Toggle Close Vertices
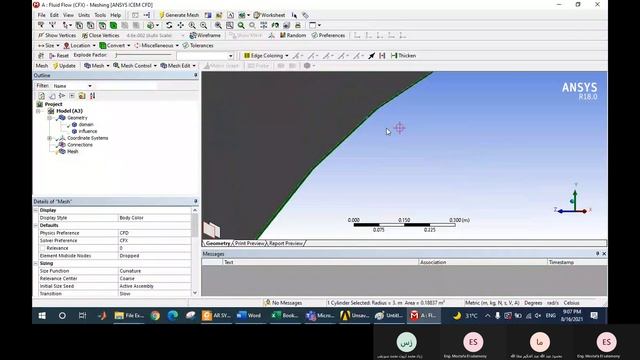Screen dimensions: 640x360 click(100, 36)
